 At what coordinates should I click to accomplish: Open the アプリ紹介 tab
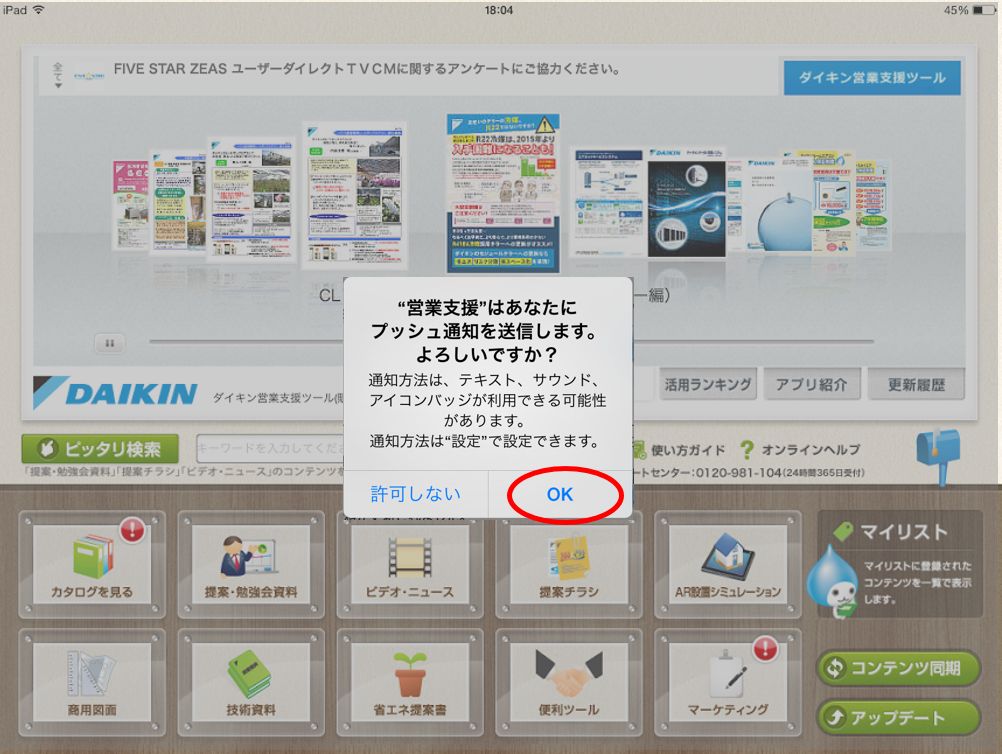click(x=812, y=384)
